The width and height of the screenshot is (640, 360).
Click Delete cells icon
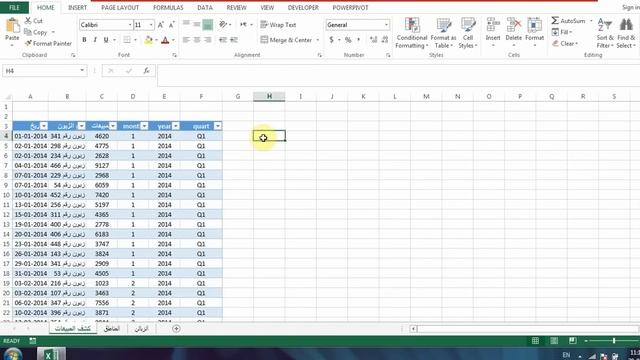513,24
